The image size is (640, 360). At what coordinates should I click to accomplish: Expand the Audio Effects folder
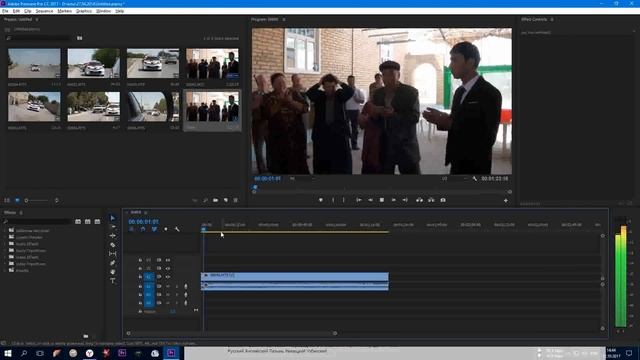coord(5,244)
